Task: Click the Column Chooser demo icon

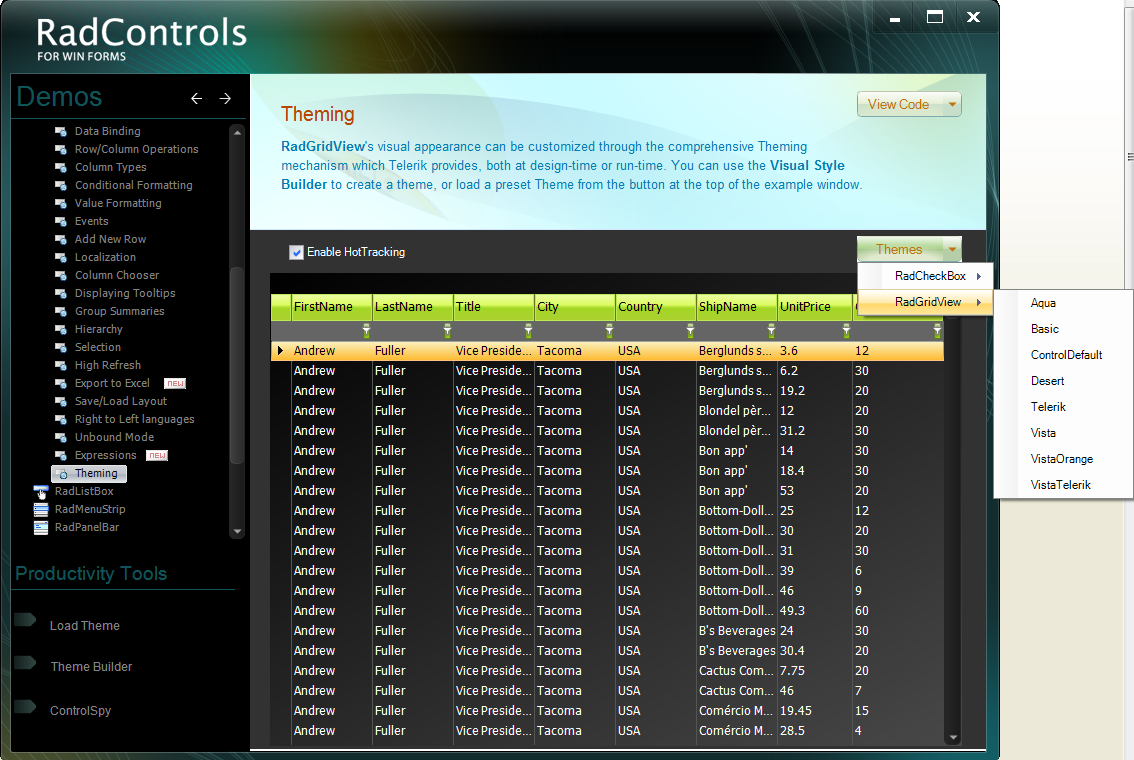Action: pos(61,276)
